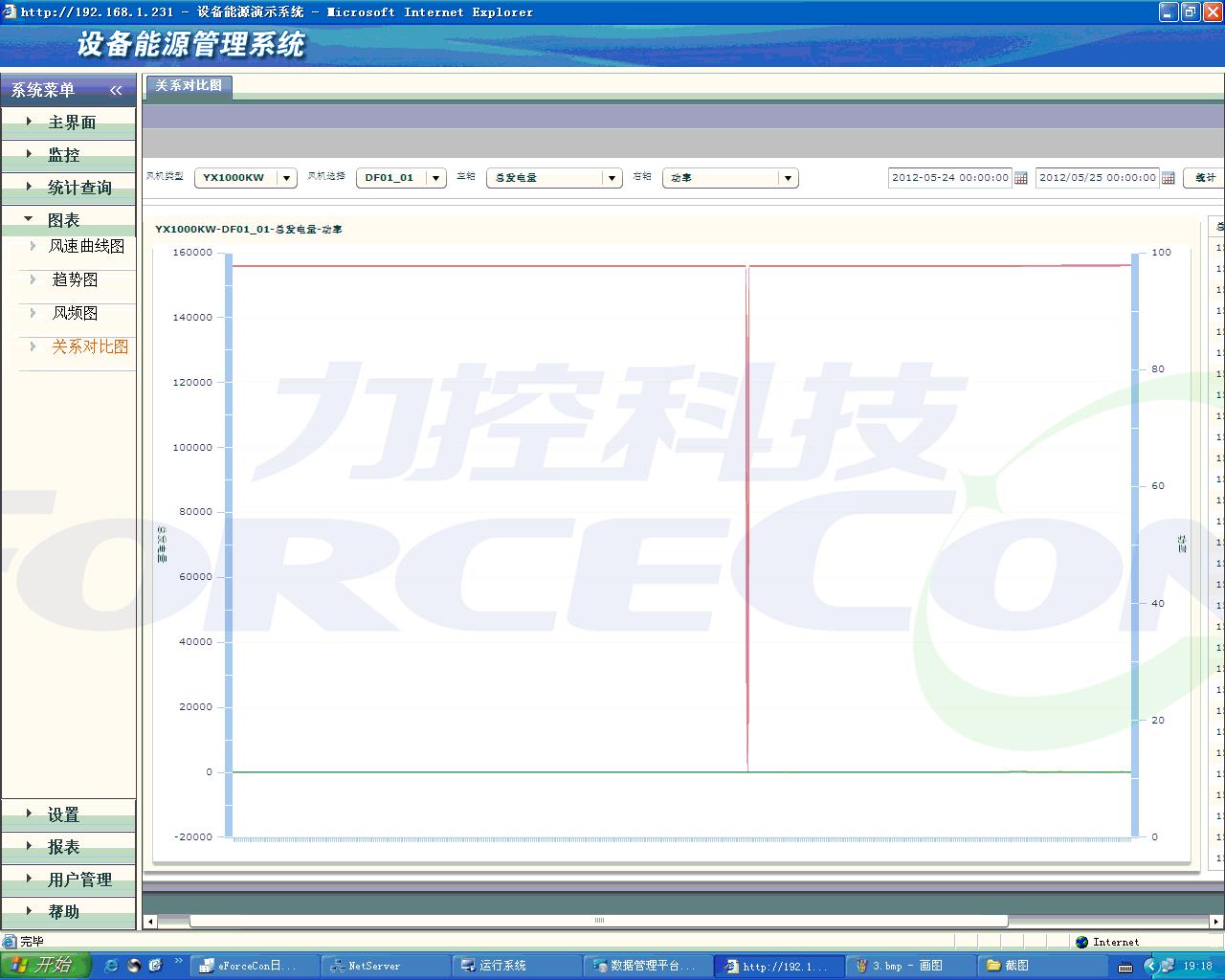Open the 风频图 chart page

click(x=75, y=313)
